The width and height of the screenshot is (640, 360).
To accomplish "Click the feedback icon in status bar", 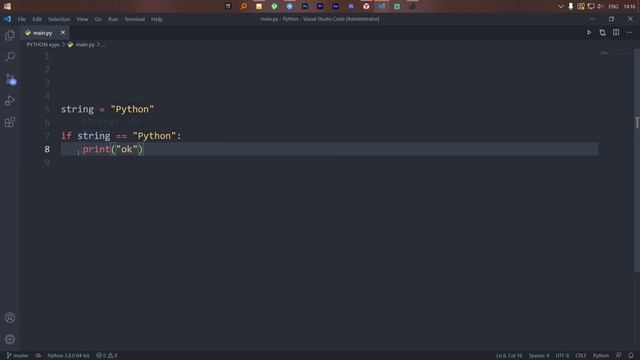I will [x=618, y=356].
